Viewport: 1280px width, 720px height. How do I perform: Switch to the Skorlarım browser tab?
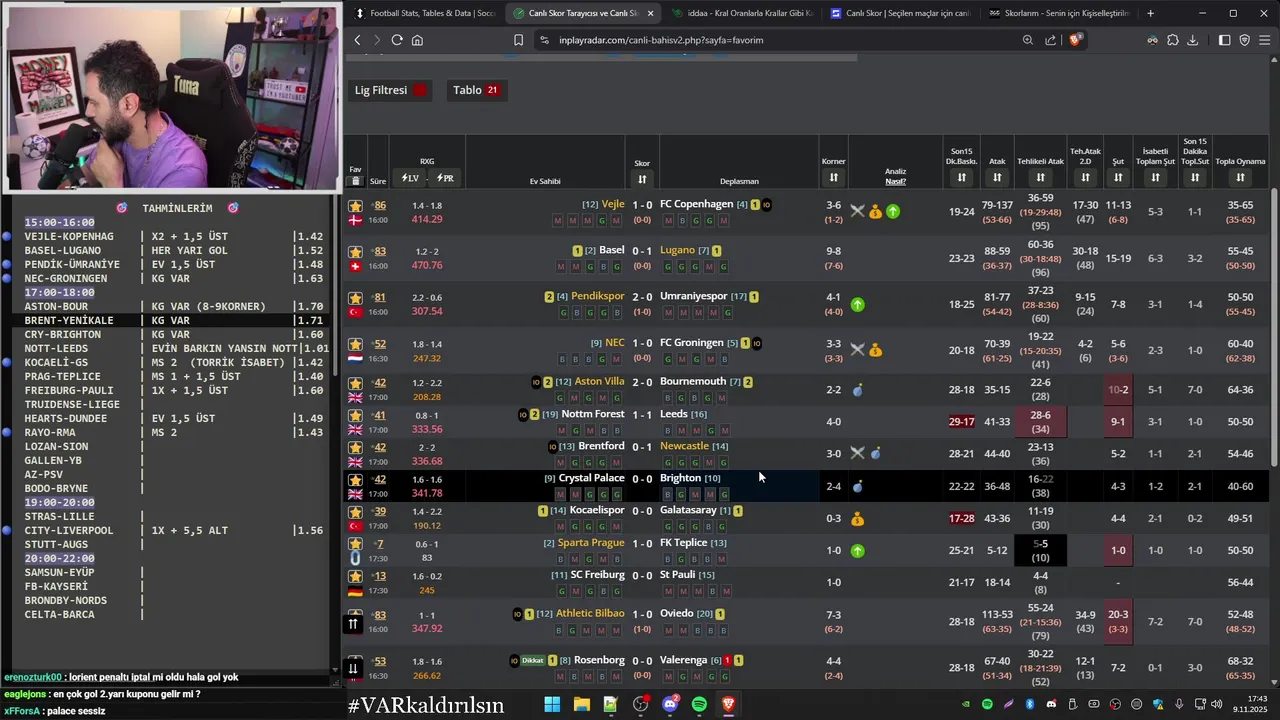click(1058, 13)
